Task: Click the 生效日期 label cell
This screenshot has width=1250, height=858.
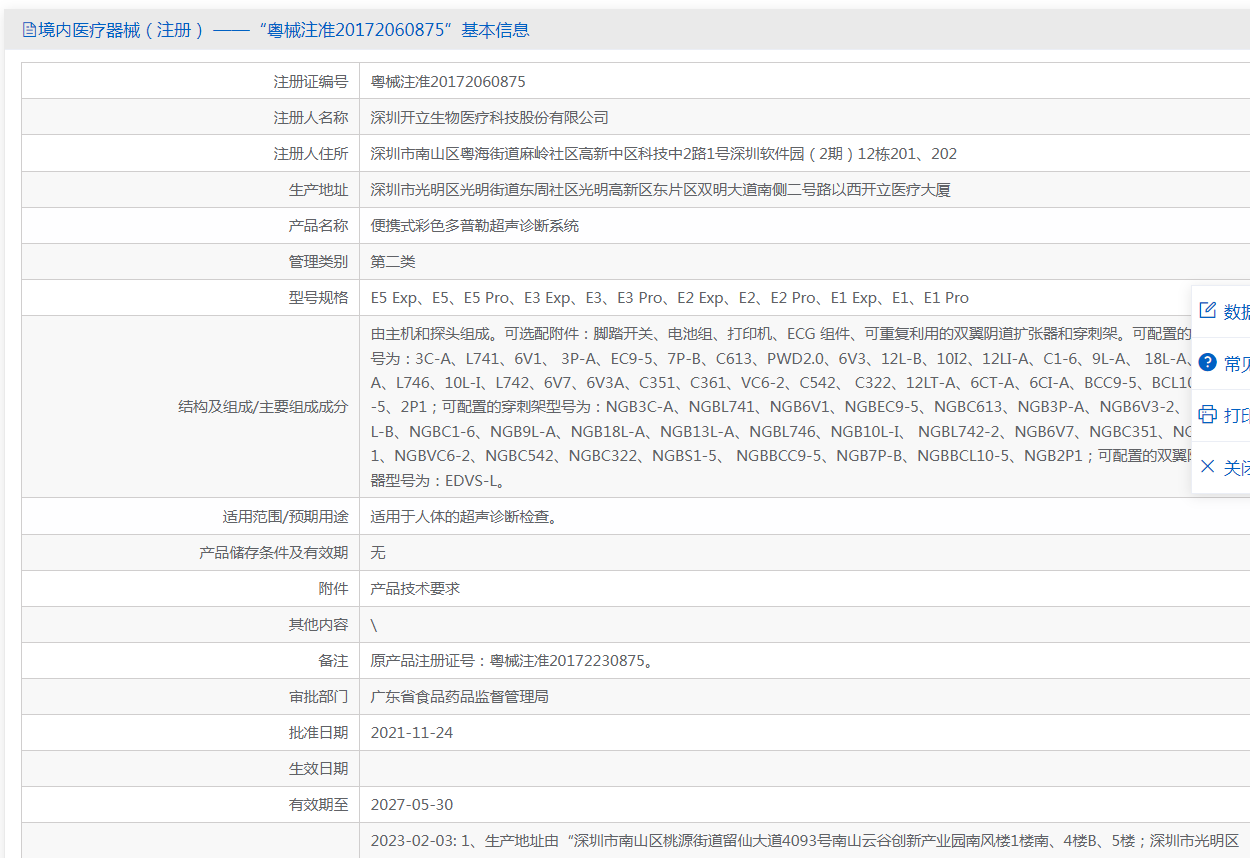Action: coord(191,769)
